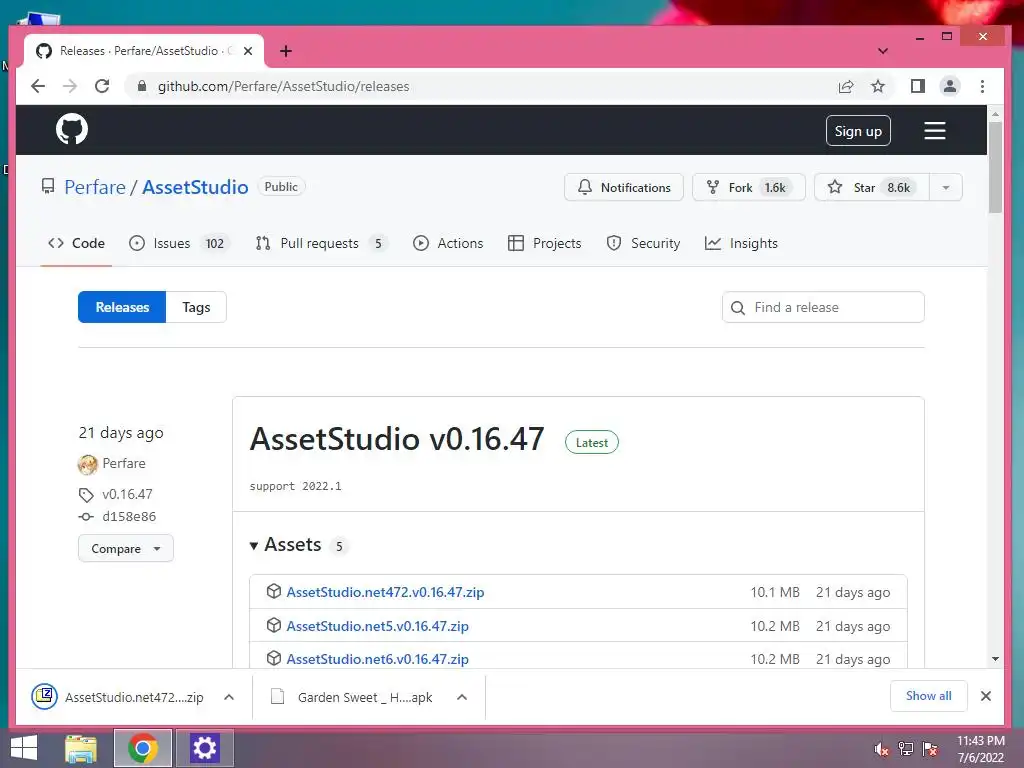Open the Compare dropdown

tap(126, 549)
